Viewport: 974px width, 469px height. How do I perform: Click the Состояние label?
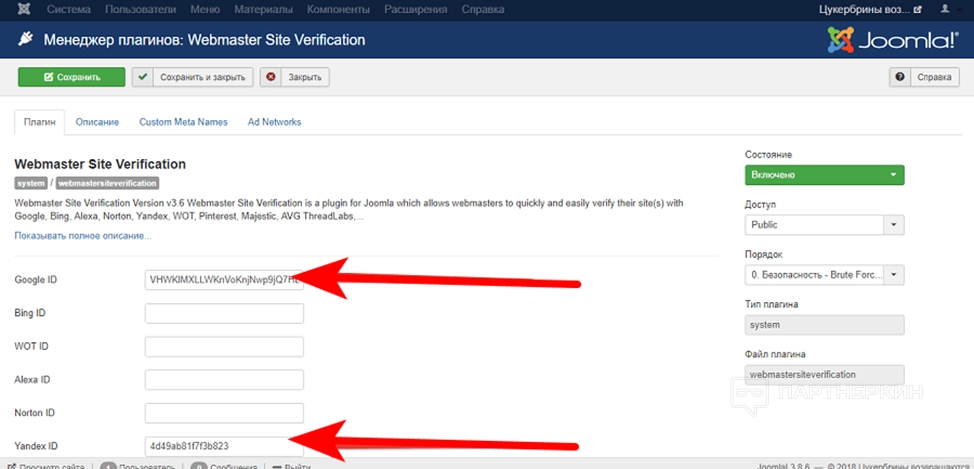coord(768,155)
